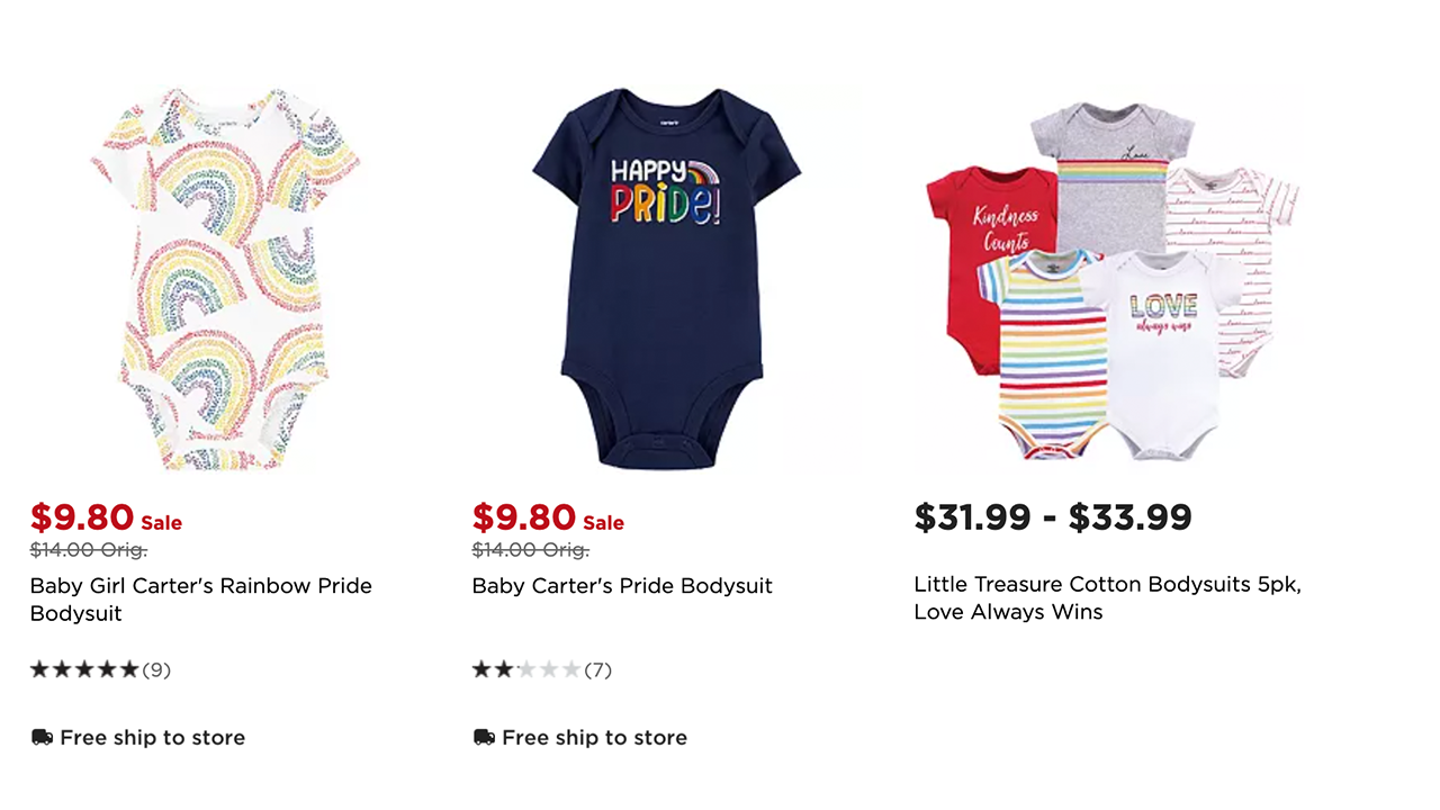This screenshot has height=810, width=1440.
Task: Click the $31.99 - $33.99 price range
Action: (1053, 517)
